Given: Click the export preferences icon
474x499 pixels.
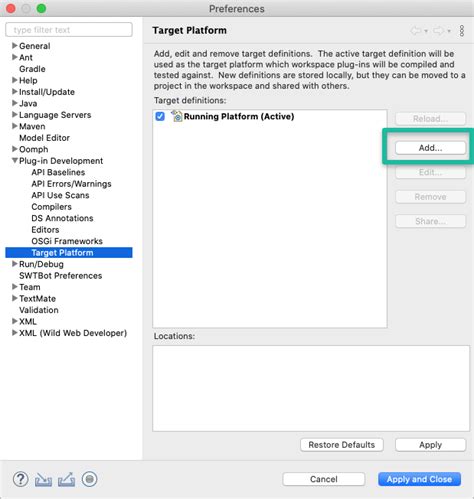Looking at the screenshot, I should click(x=66, y=479).
